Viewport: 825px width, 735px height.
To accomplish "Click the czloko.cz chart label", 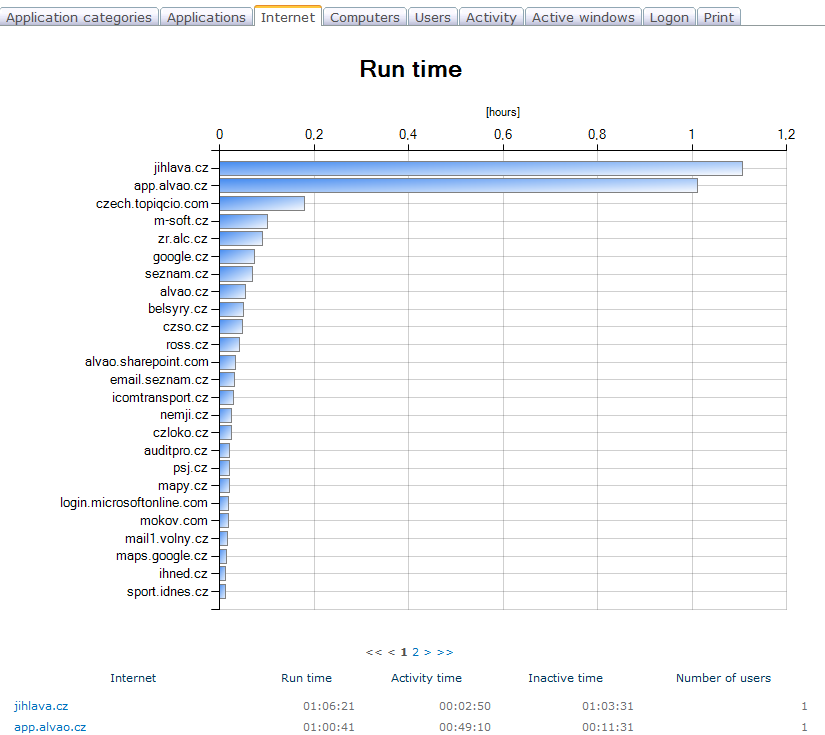I will coord(180,432).
